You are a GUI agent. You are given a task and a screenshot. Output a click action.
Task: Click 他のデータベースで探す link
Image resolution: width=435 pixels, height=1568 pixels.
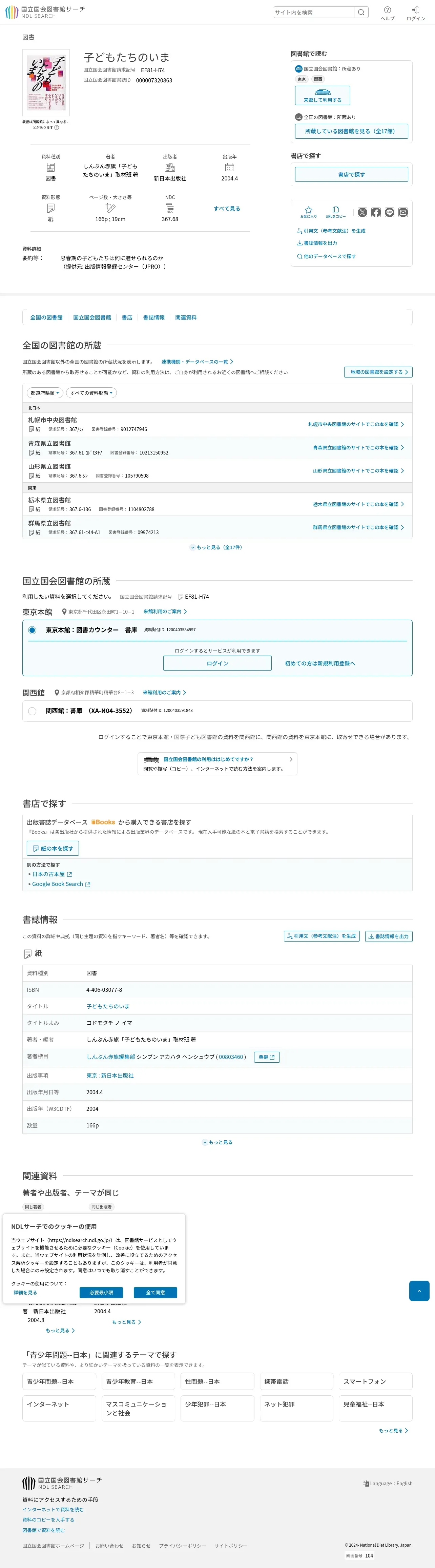tap(326, 256)
